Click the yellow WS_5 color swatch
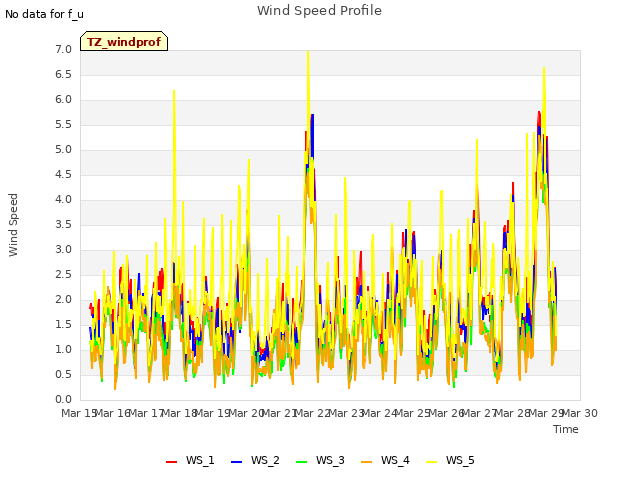Image resolution: width=640 pixels, height=480 pixels. pos(431,462)
